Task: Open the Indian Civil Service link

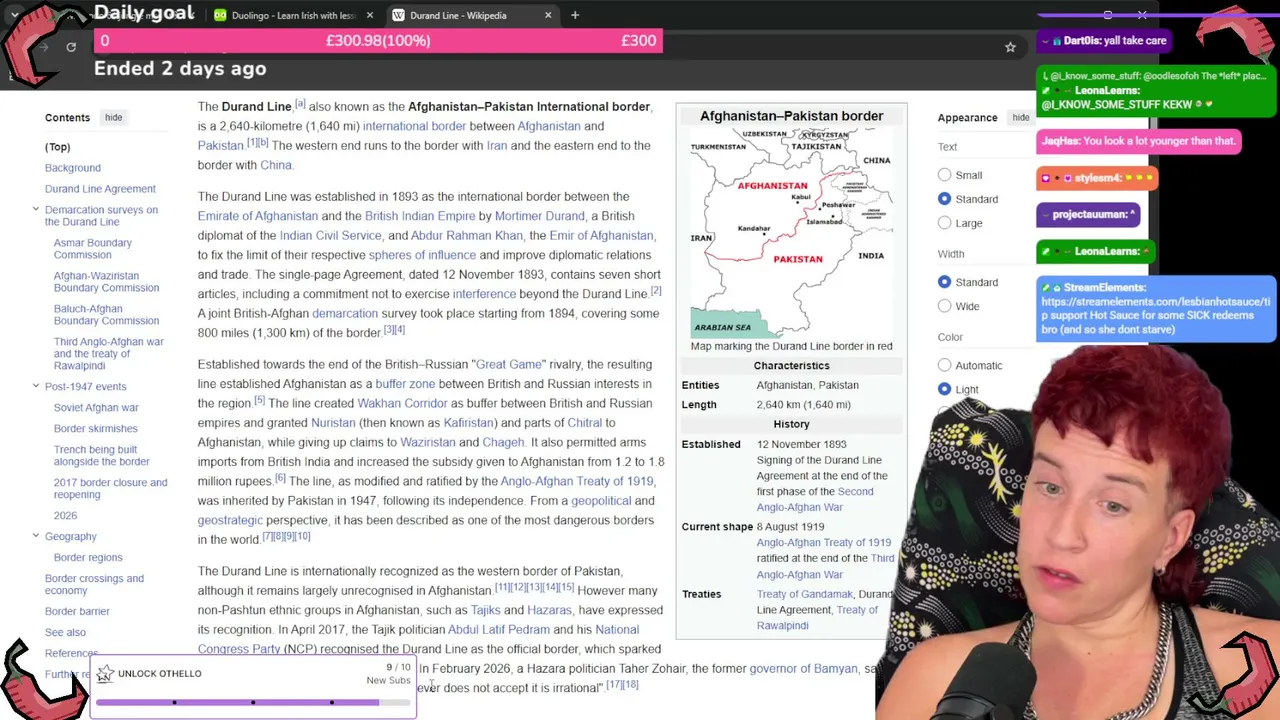Action: [330, 236]
